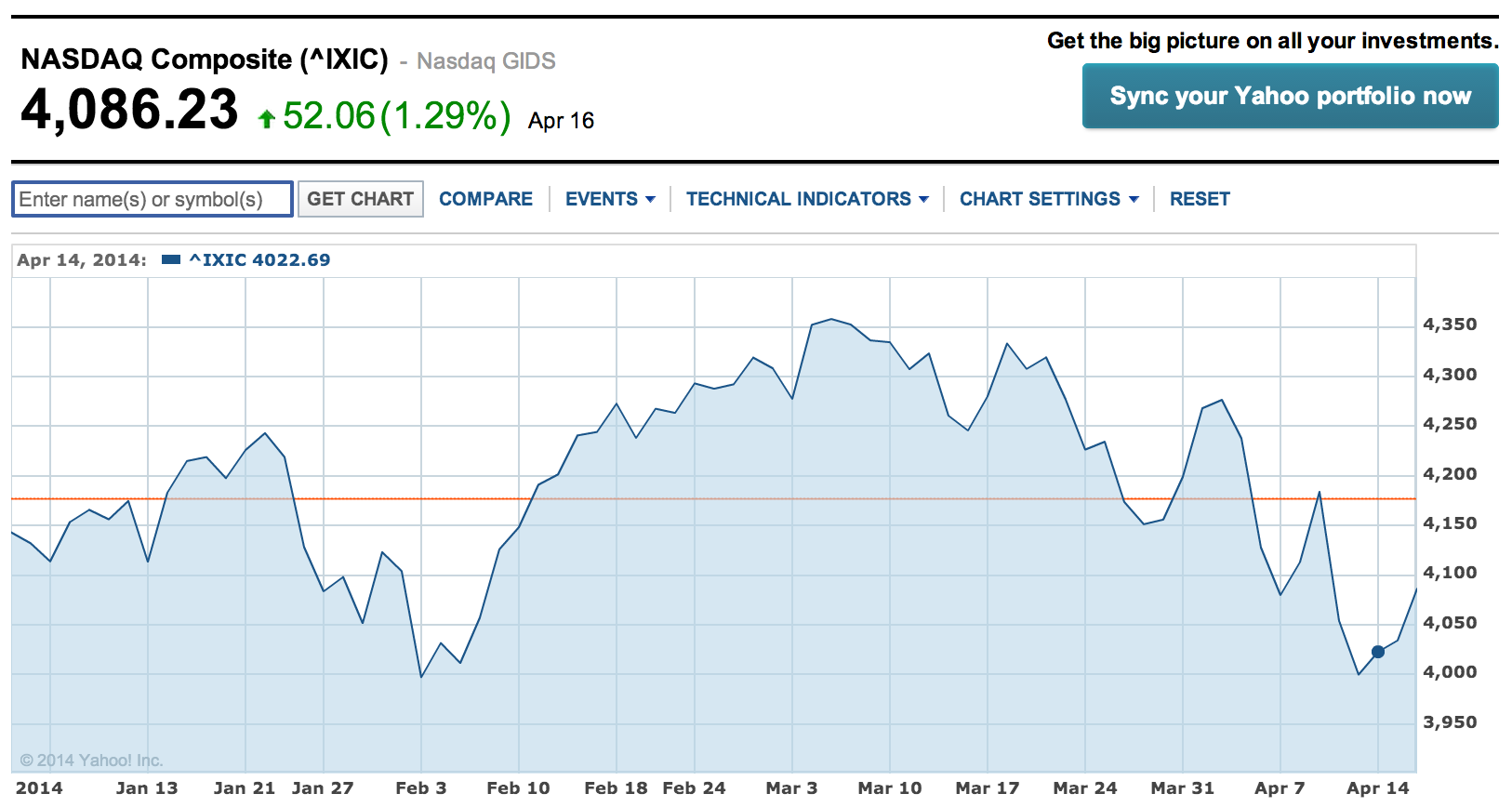Viewport: 1512px width, 807px height.
Task: Click Sync your Yahoo portfolio now
Action: tap(1290, 96)
